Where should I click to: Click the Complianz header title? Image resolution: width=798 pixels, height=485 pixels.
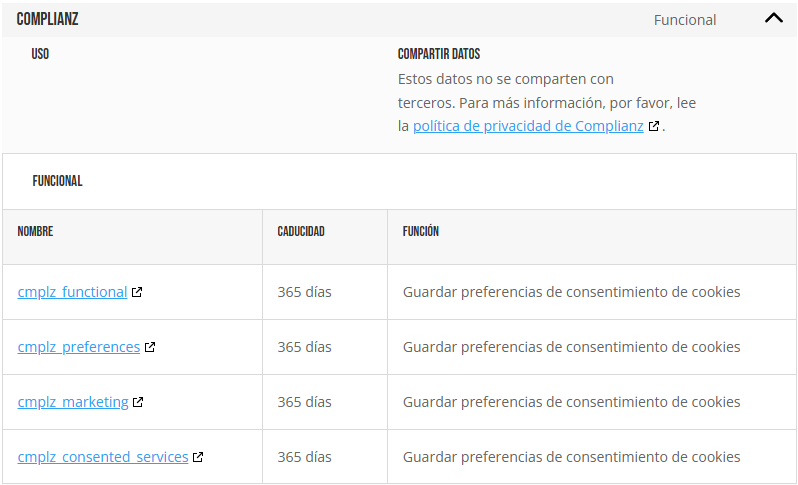tap(47, 20)
